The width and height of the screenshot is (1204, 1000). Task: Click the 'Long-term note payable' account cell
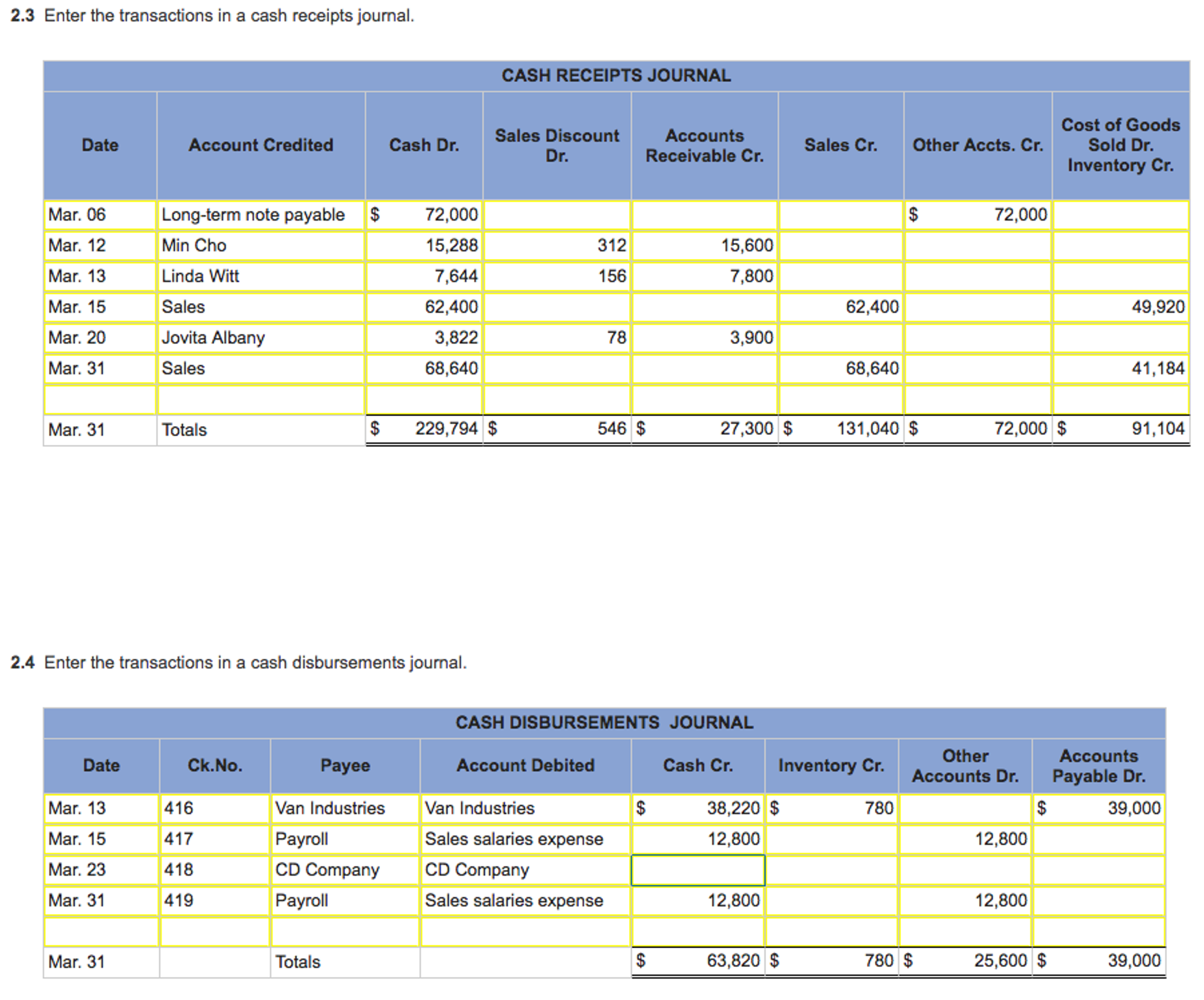[x=261, y=215]
